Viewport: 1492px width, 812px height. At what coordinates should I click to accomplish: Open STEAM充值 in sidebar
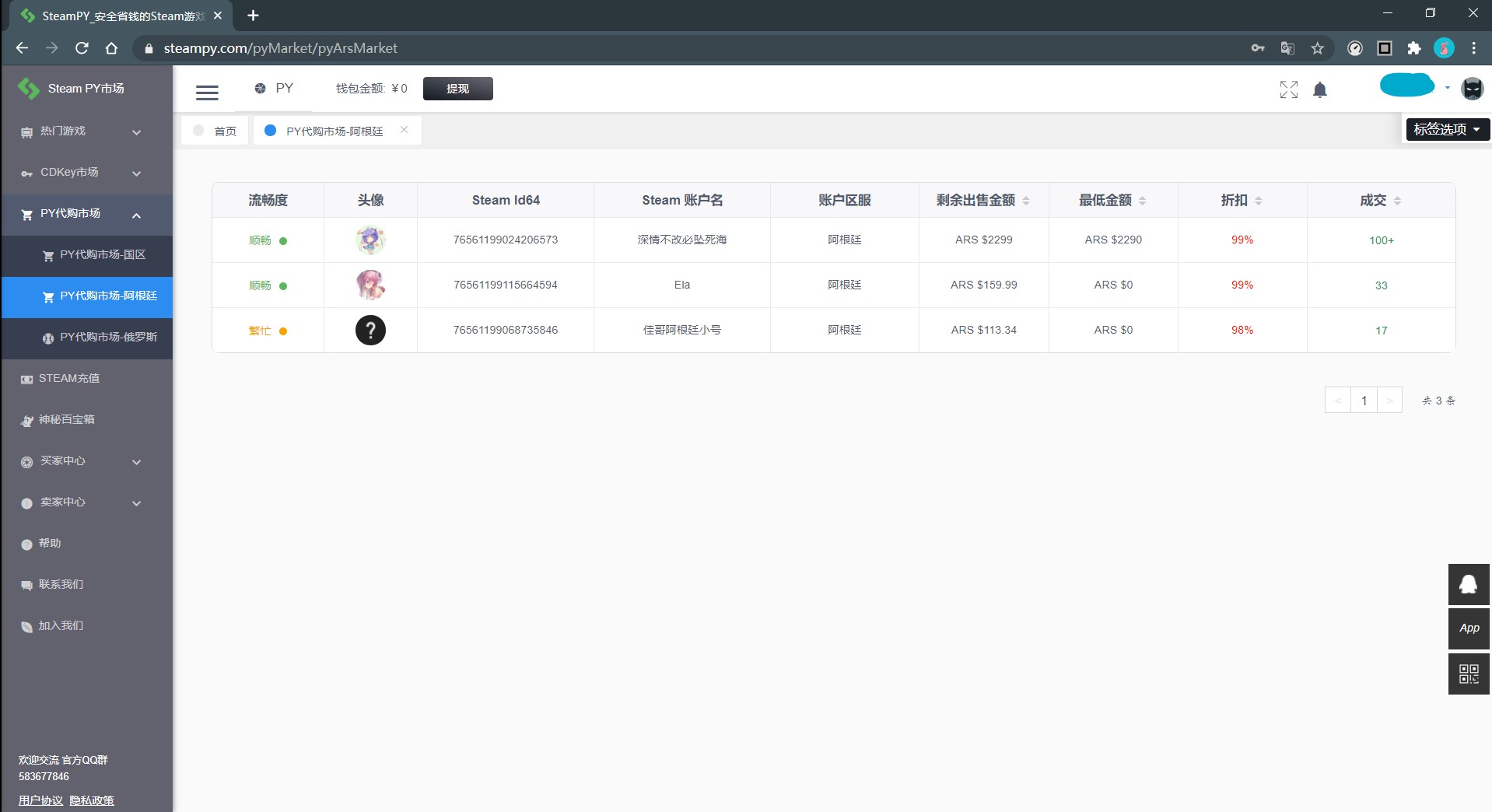click(86, 379)
